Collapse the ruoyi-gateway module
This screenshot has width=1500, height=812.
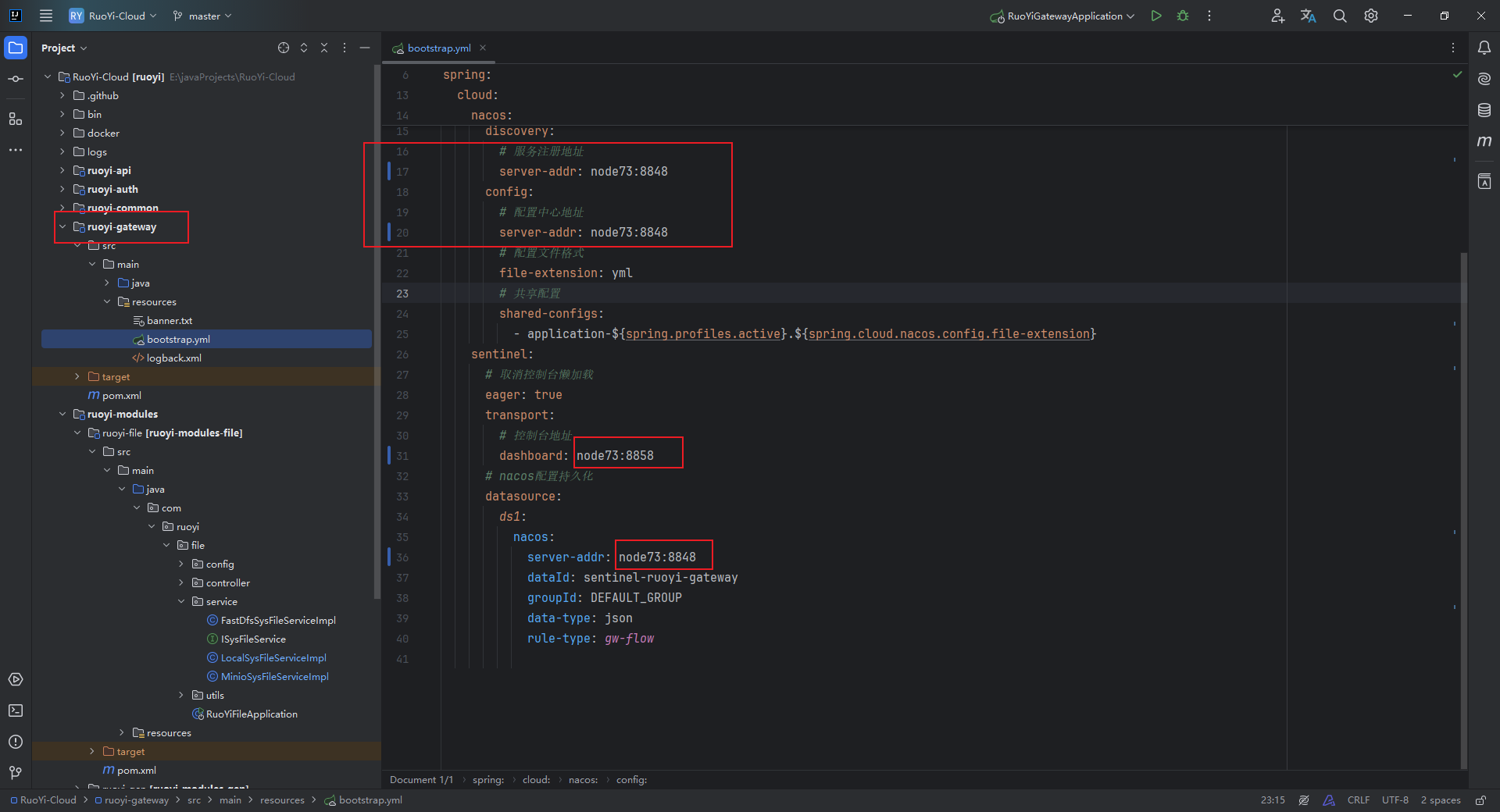[62, 226]
